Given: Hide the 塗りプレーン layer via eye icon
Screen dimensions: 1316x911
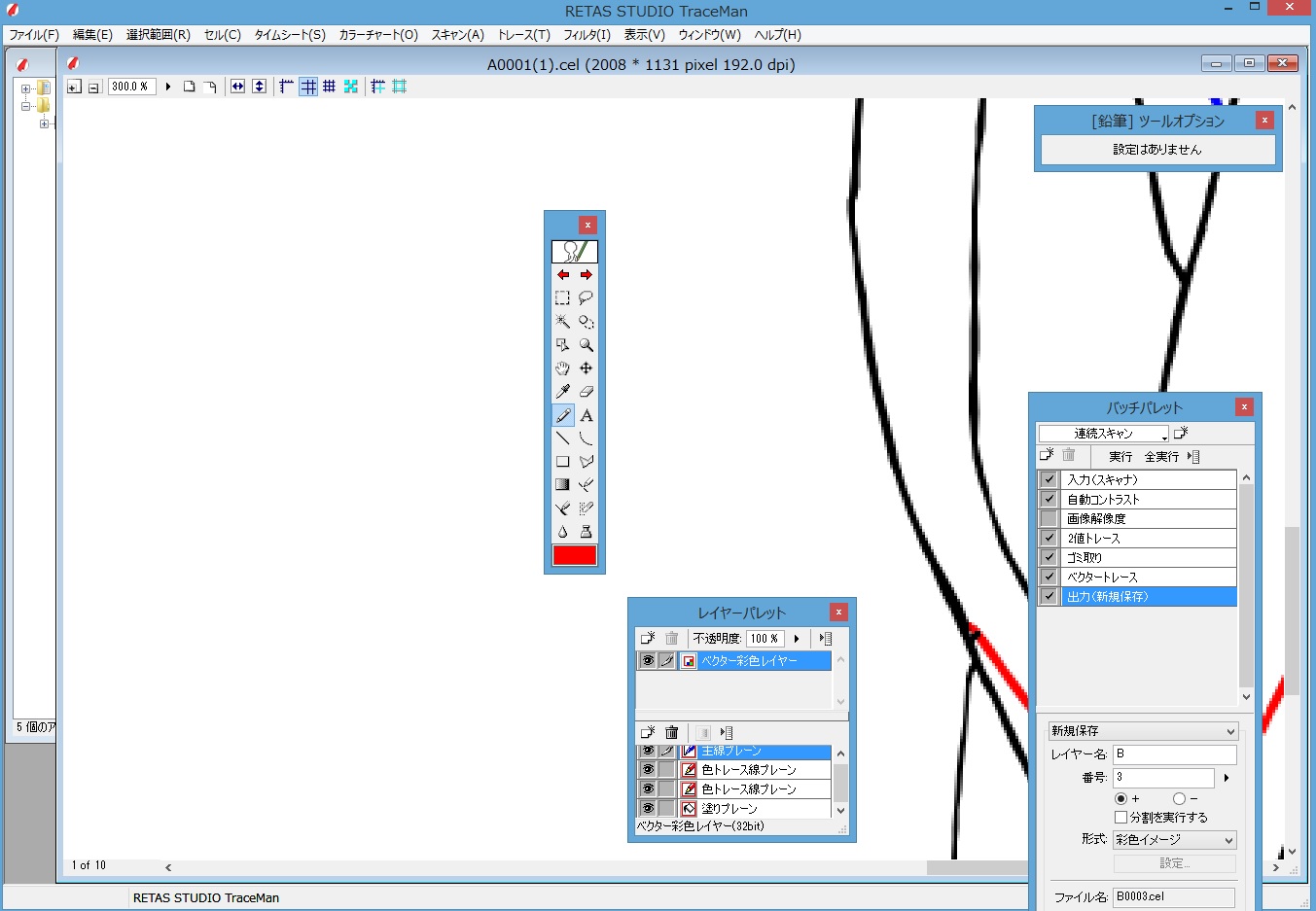Looking at the screenshot, I should click(x=648, y=808).
